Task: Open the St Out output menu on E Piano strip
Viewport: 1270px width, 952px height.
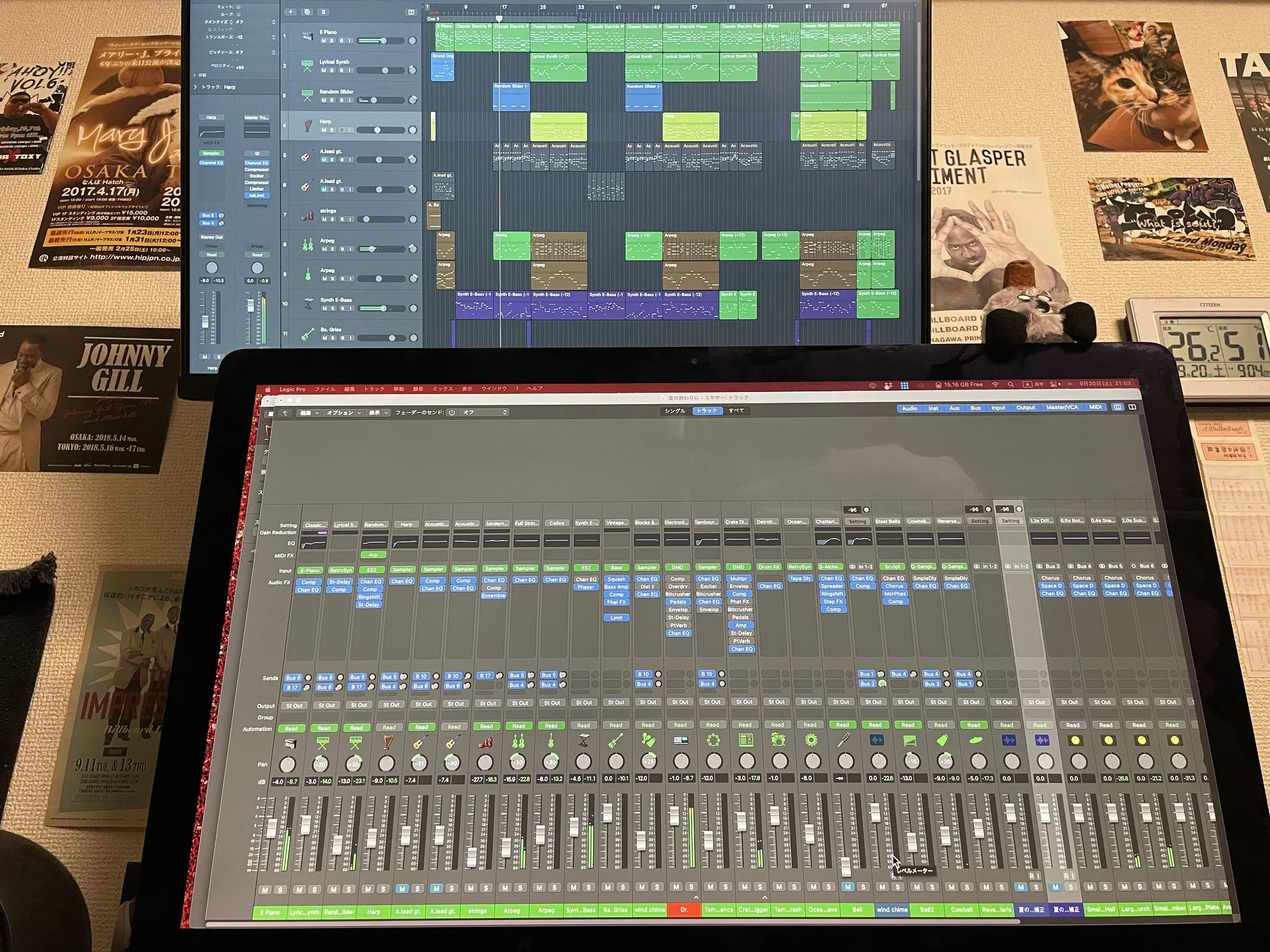Action: [294, 706]
